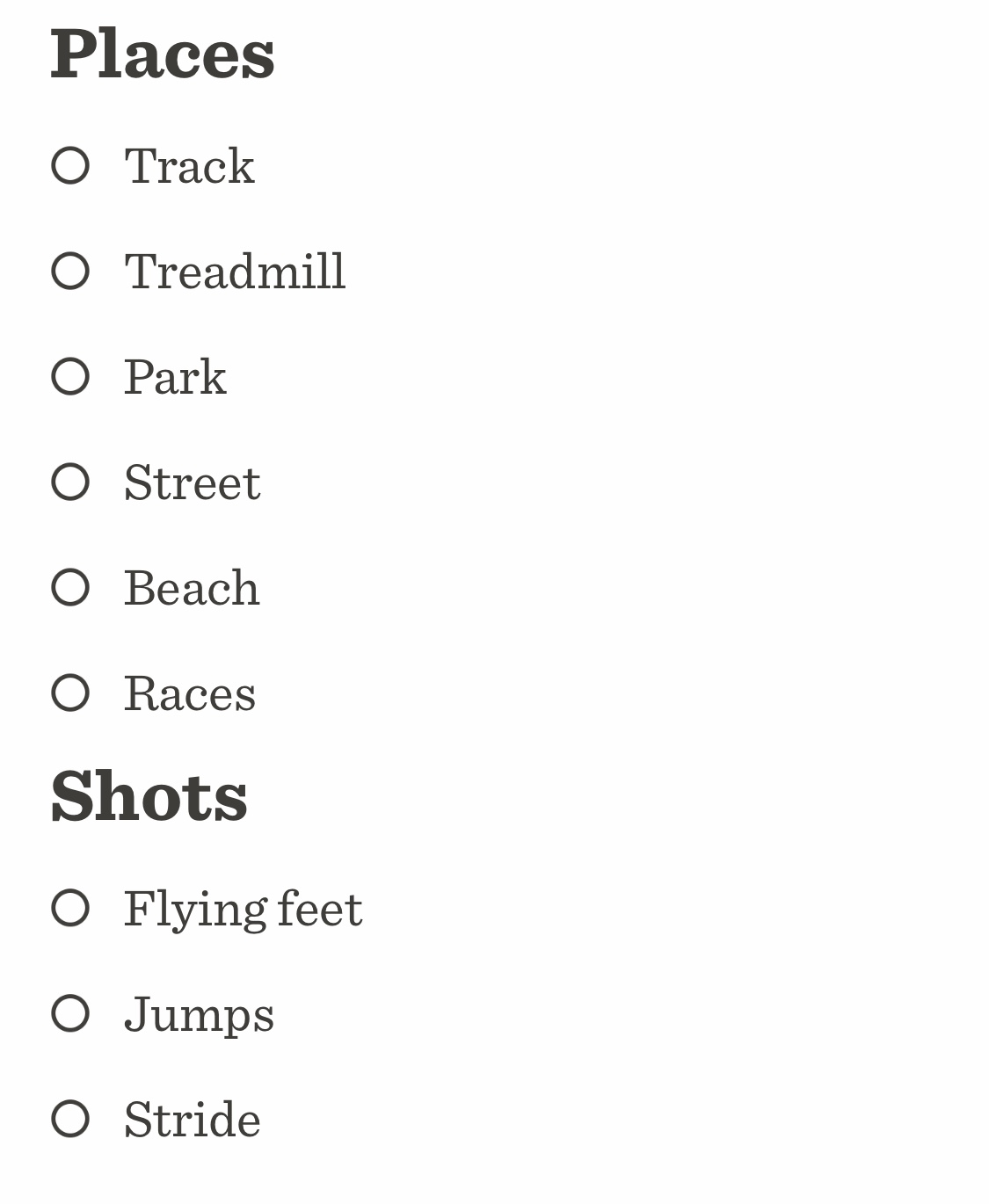Toggle the circle beside Street
This screenshot has width=989, height=1204.
(x=70, y=482)
